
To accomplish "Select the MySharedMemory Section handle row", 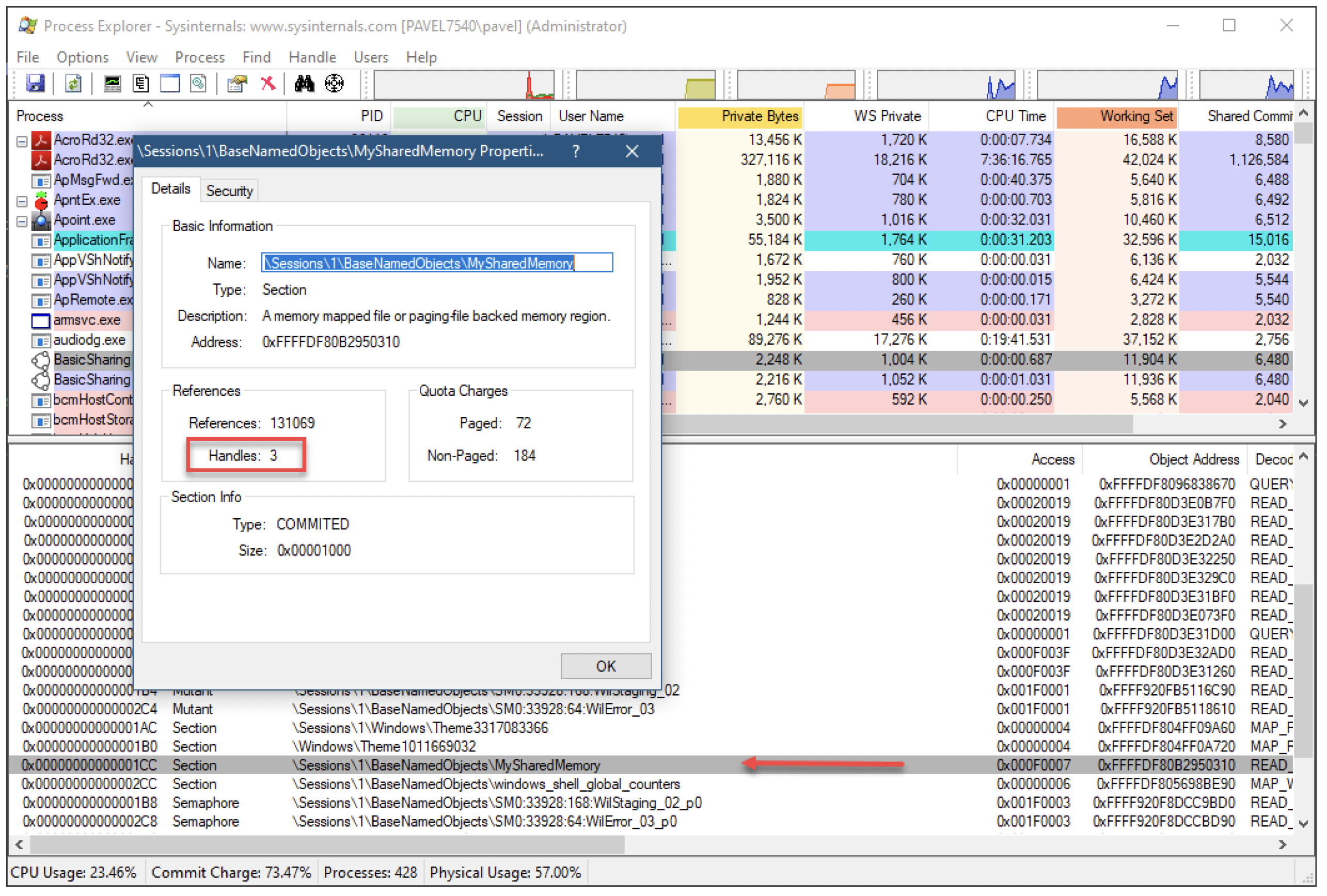I will [651, 765].
